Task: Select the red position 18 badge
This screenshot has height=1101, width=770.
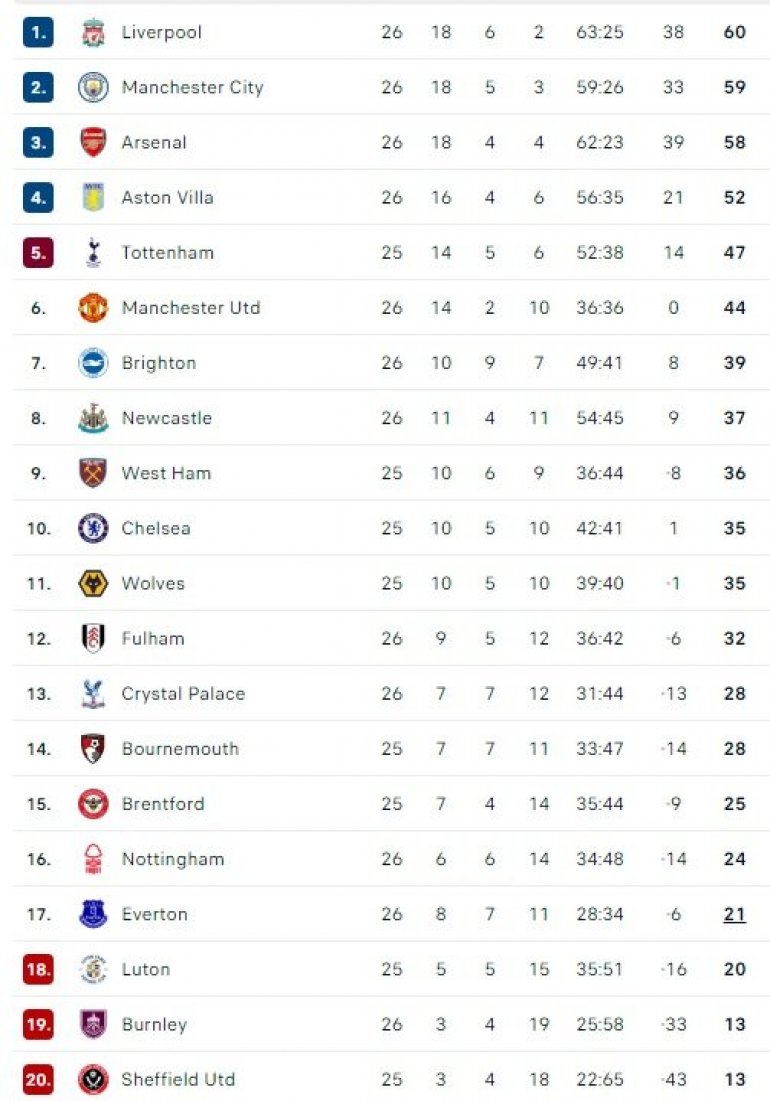Action: (38, 970)
